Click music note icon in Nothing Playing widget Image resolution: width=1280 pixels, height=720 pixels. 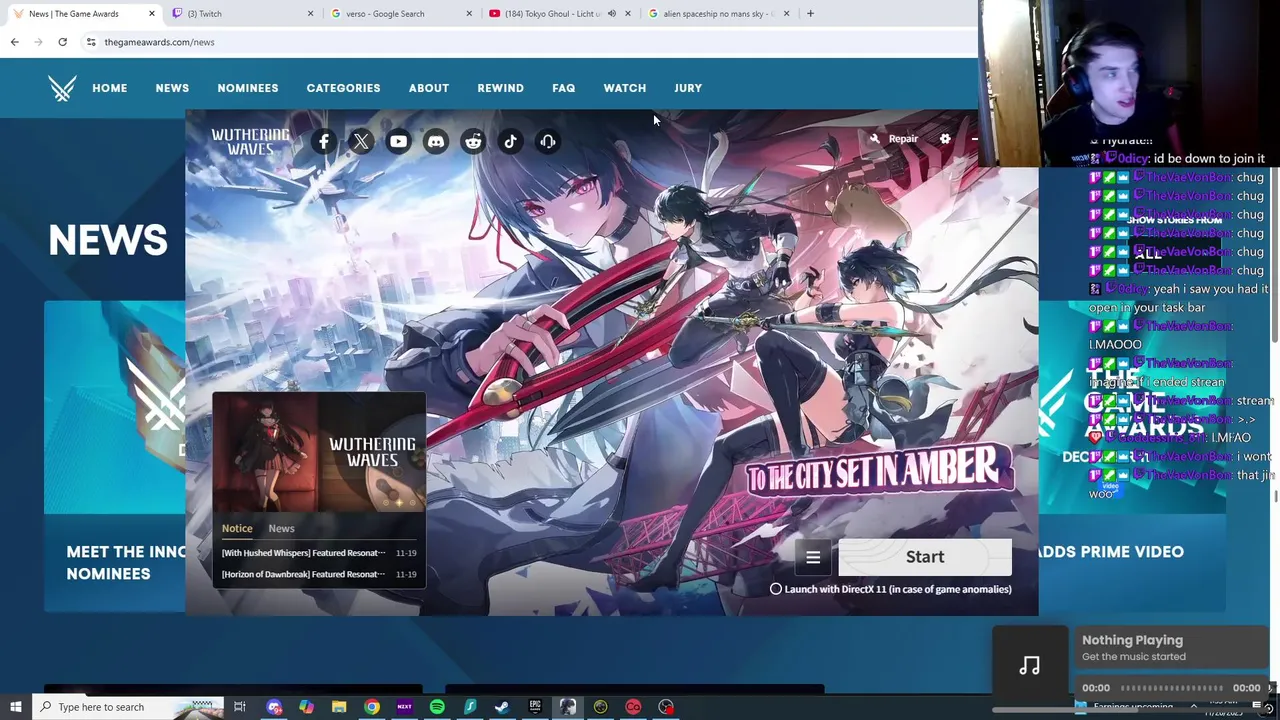coord(1030,666)
